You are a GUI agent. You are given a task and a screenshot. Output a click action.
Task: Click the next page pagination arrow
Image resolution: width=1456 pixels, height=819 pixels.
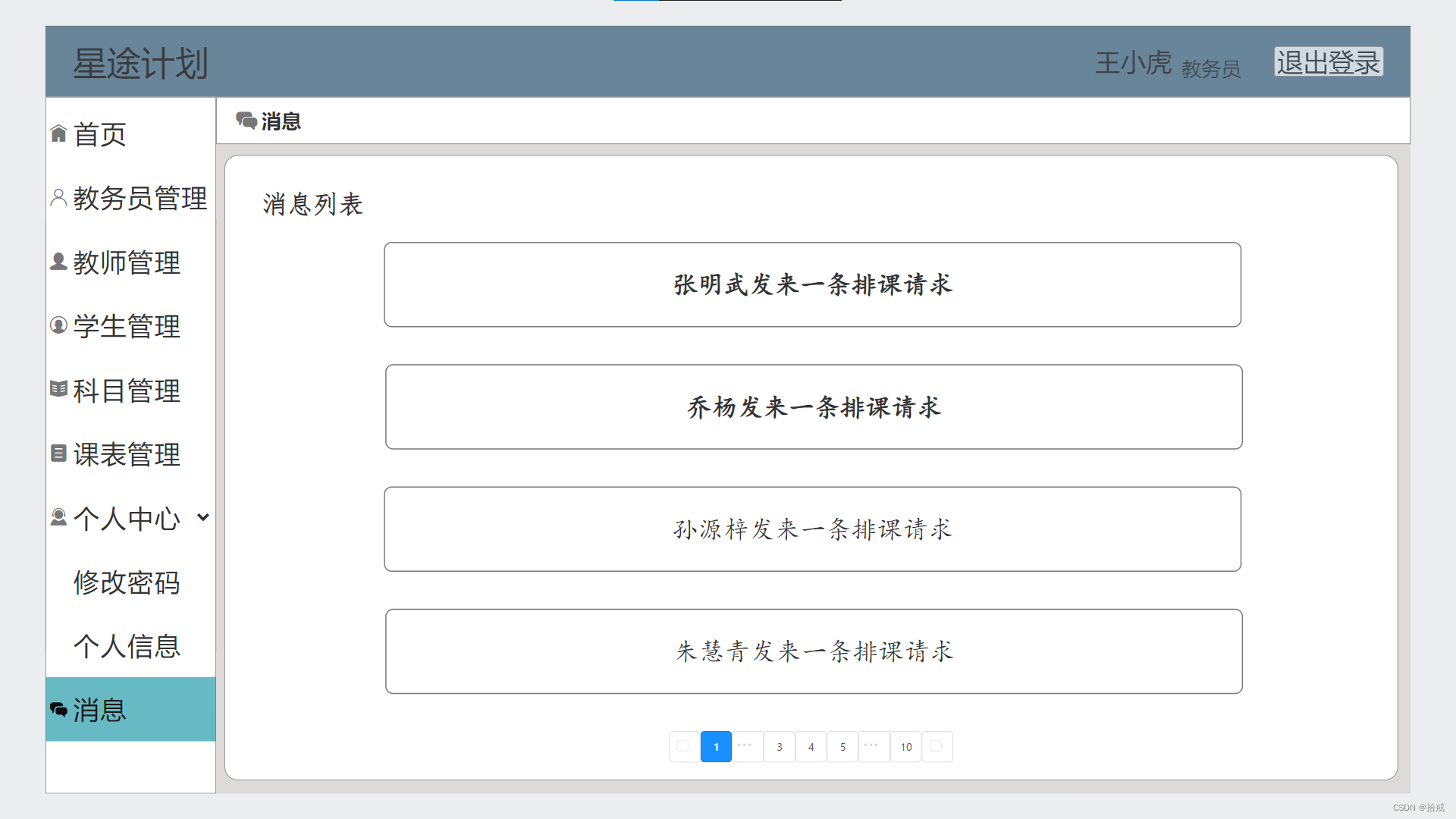coord(937,747)
